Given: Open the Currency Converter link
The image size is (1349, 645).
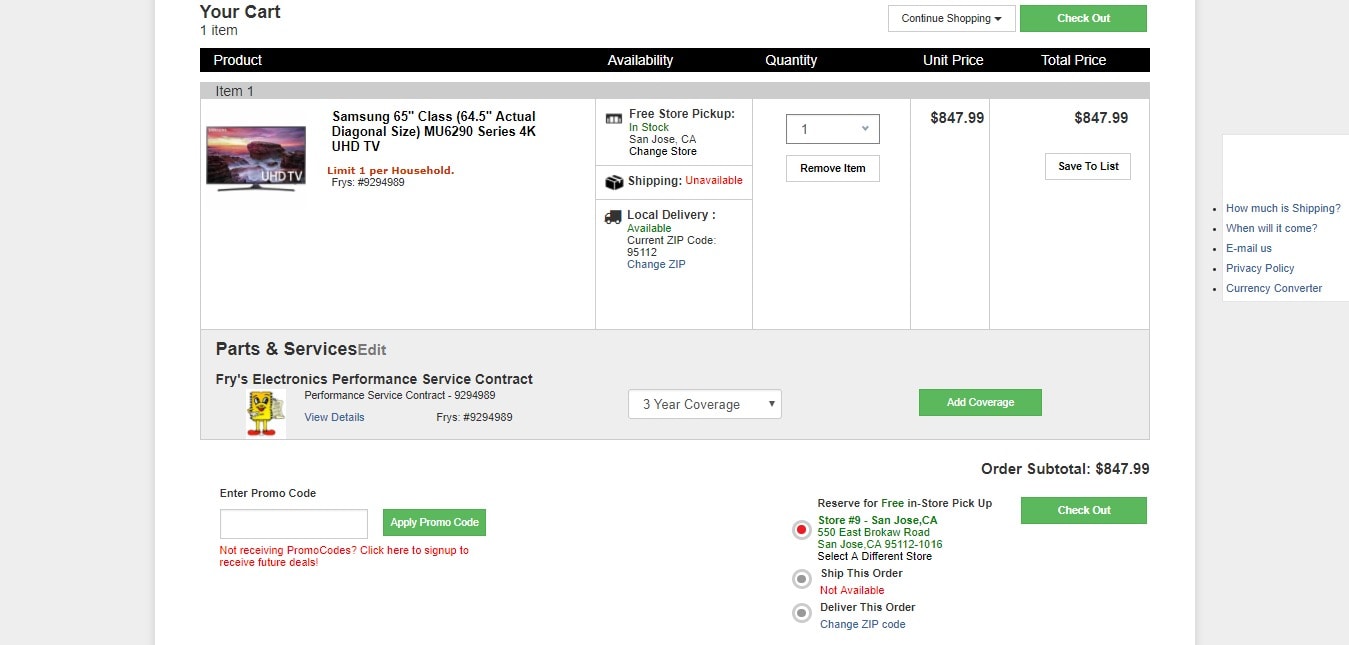Looking at the screenshot, I should click(1274, 288).
